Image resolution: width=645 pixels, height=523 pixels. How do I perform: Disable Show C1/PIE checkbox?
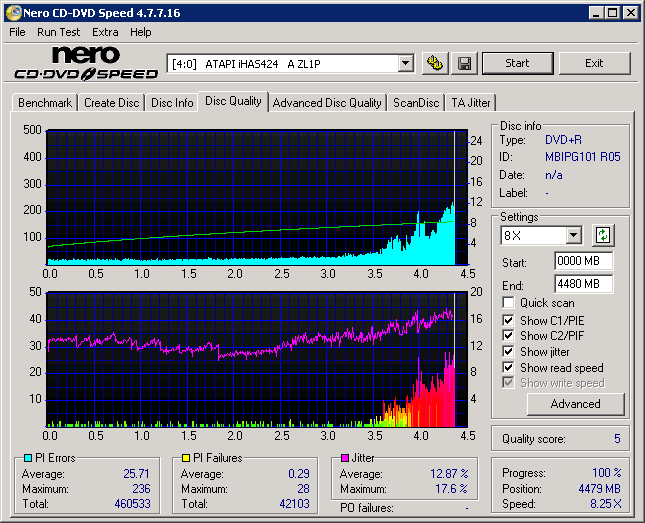click(x=509, y=320)
